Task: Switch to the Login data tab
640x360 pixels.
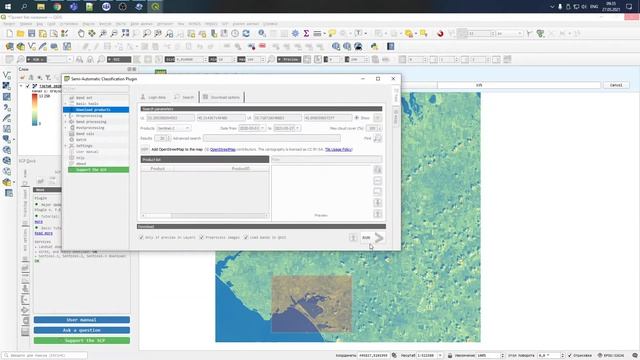Action: (x=153, y=97)
